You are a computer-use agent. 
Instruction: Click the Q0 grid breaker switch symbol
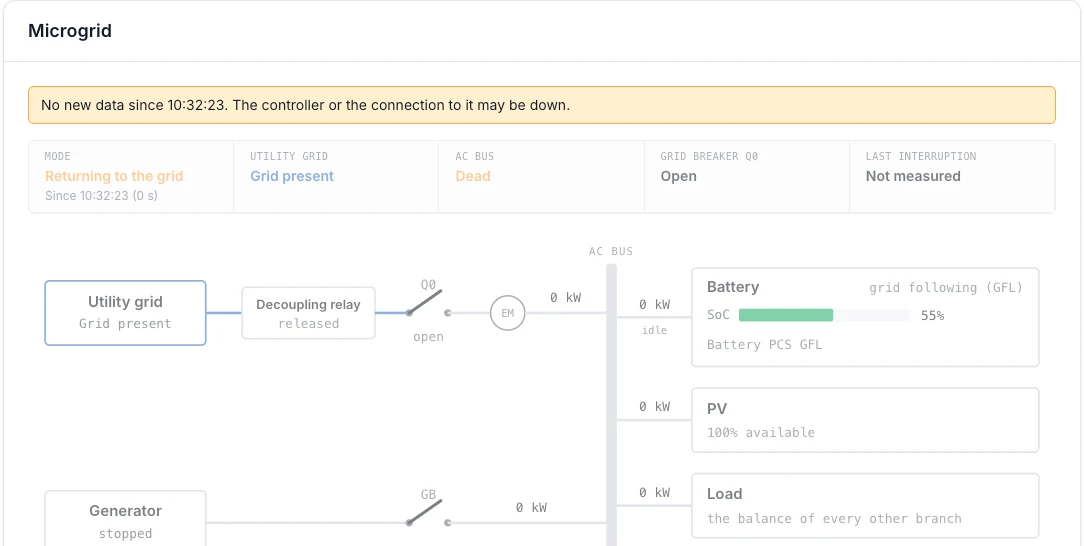coord(428,304)
